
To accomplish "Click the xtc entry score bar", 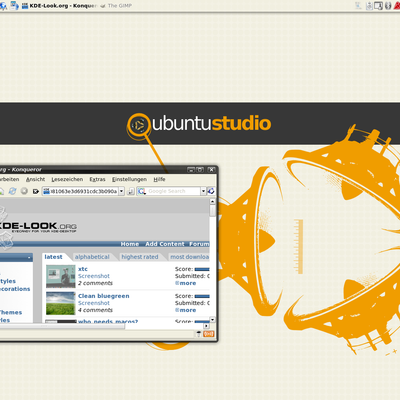I will (x=202, y=269).
